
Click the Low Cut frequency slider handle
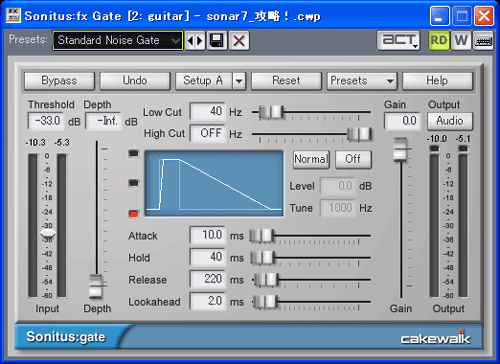click(272, 112)
